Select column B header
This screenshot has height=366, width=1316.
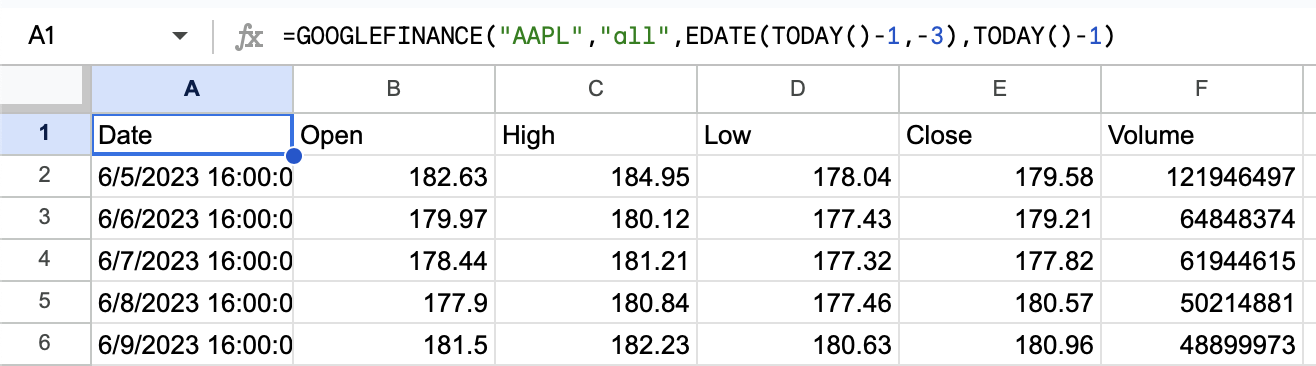pos(394,88)
